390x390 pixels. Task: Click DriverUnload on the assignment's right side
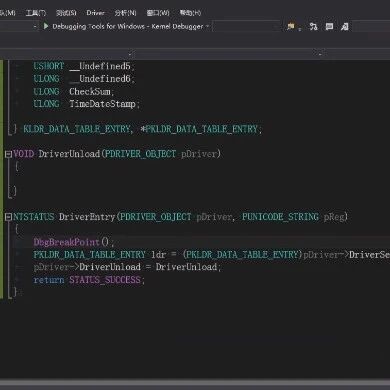click(x=186, y=267)
